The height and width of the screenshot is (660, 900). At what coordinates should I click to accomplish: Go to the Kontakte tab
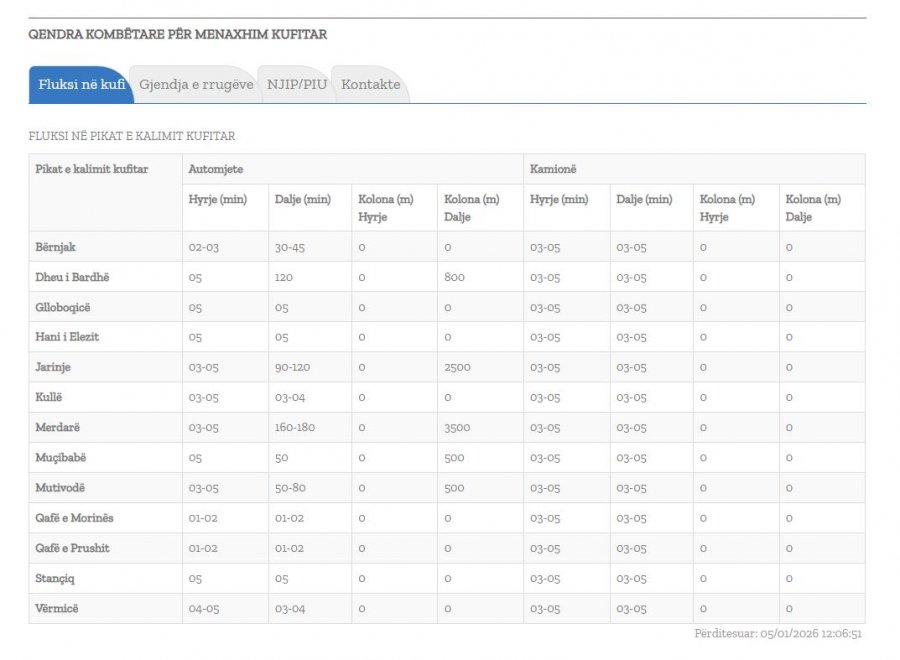coord(370,85)
